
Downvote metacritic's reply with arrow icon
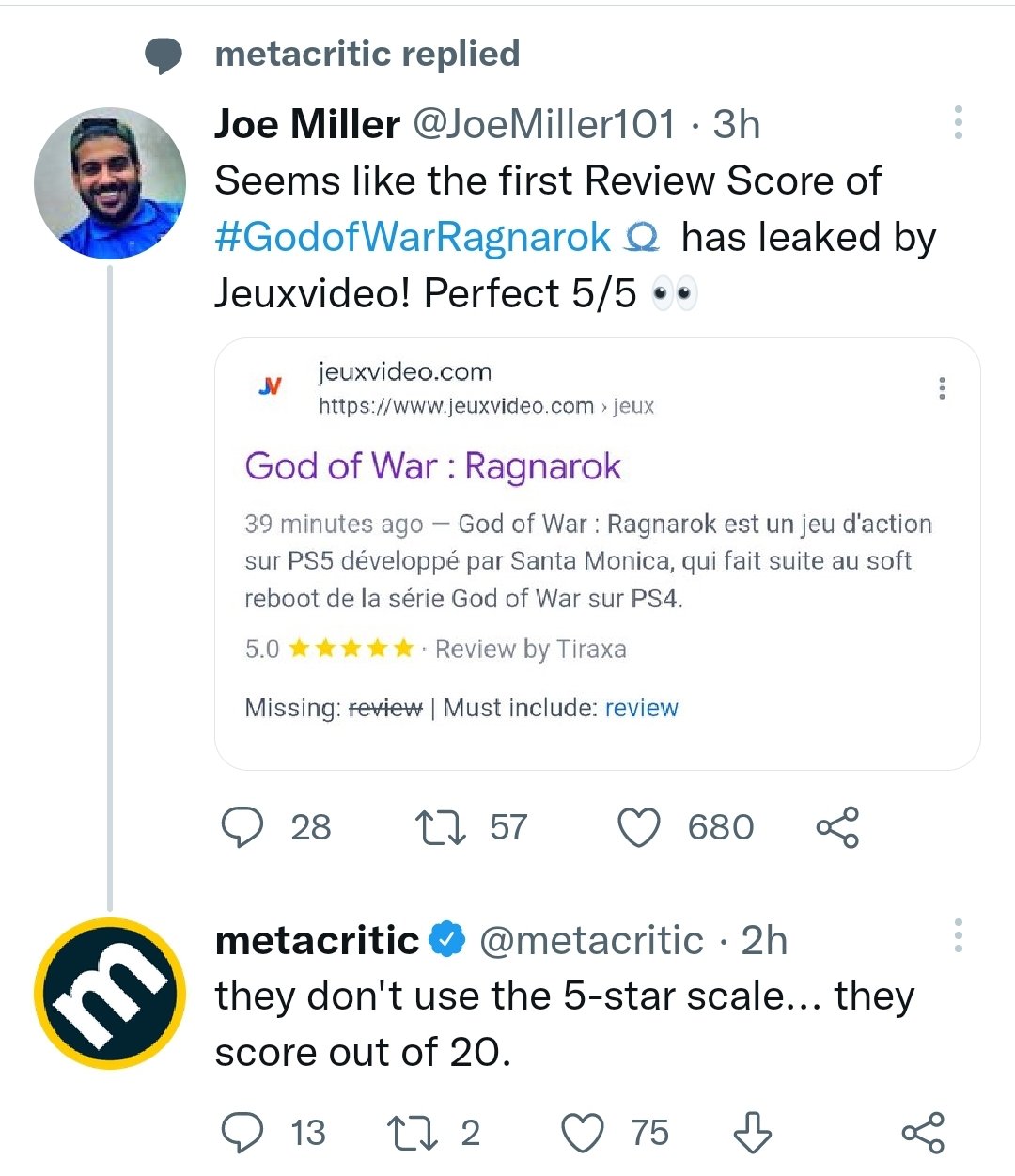752,1133
